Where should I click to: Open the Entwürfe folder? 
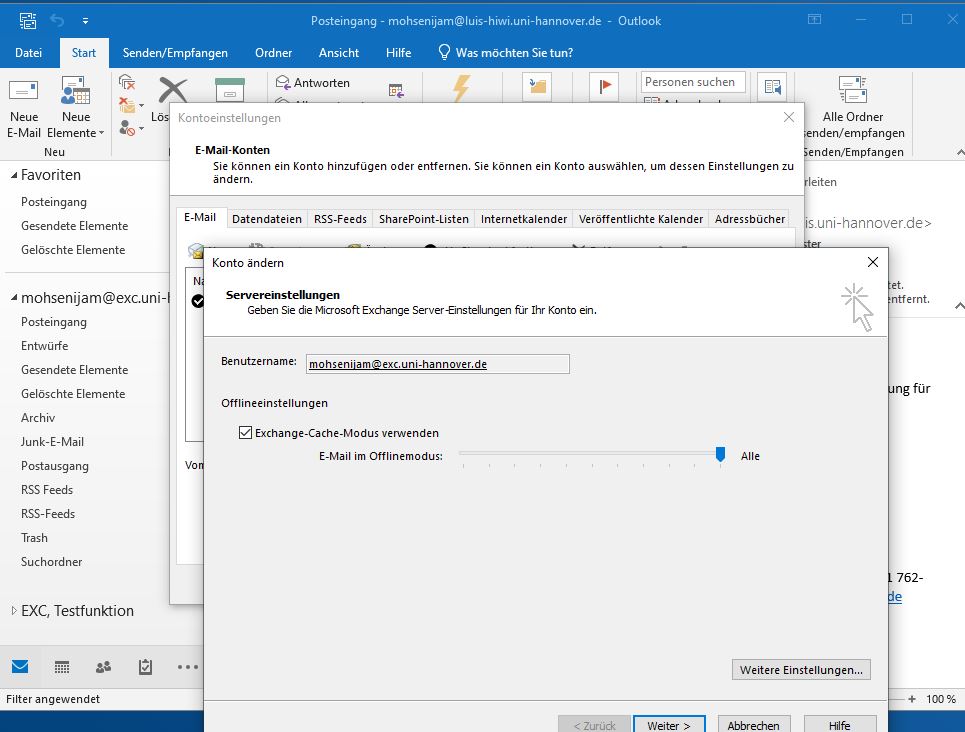click(x=44, y=346)
